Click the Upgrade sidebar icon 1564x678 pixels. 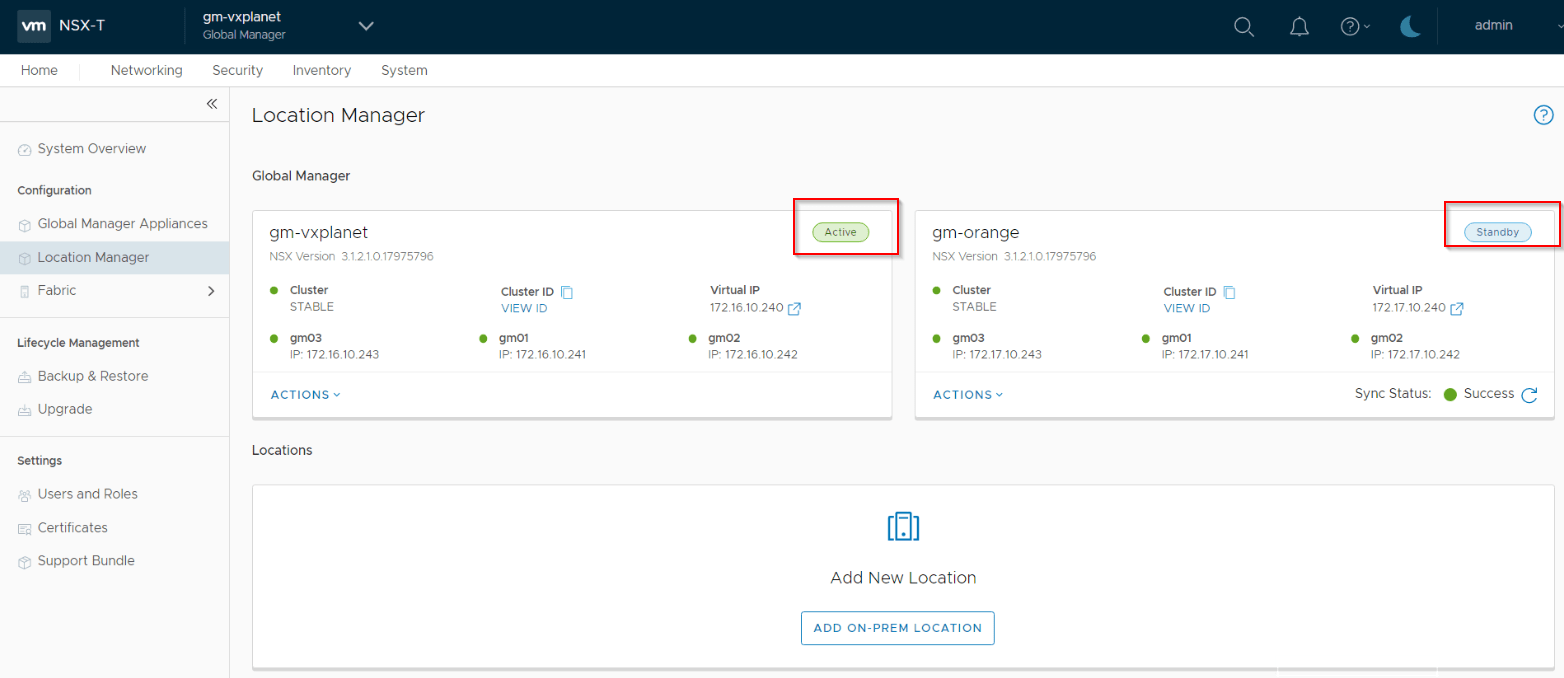(25, 410)
